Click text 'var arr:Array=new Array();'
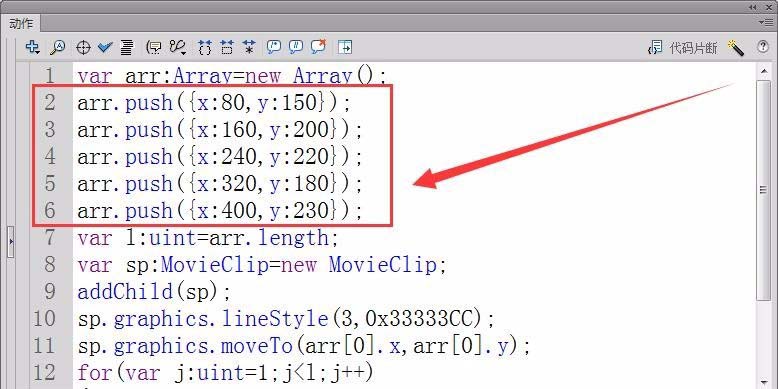Screen dimensions: 778x389 pos(231,76)
